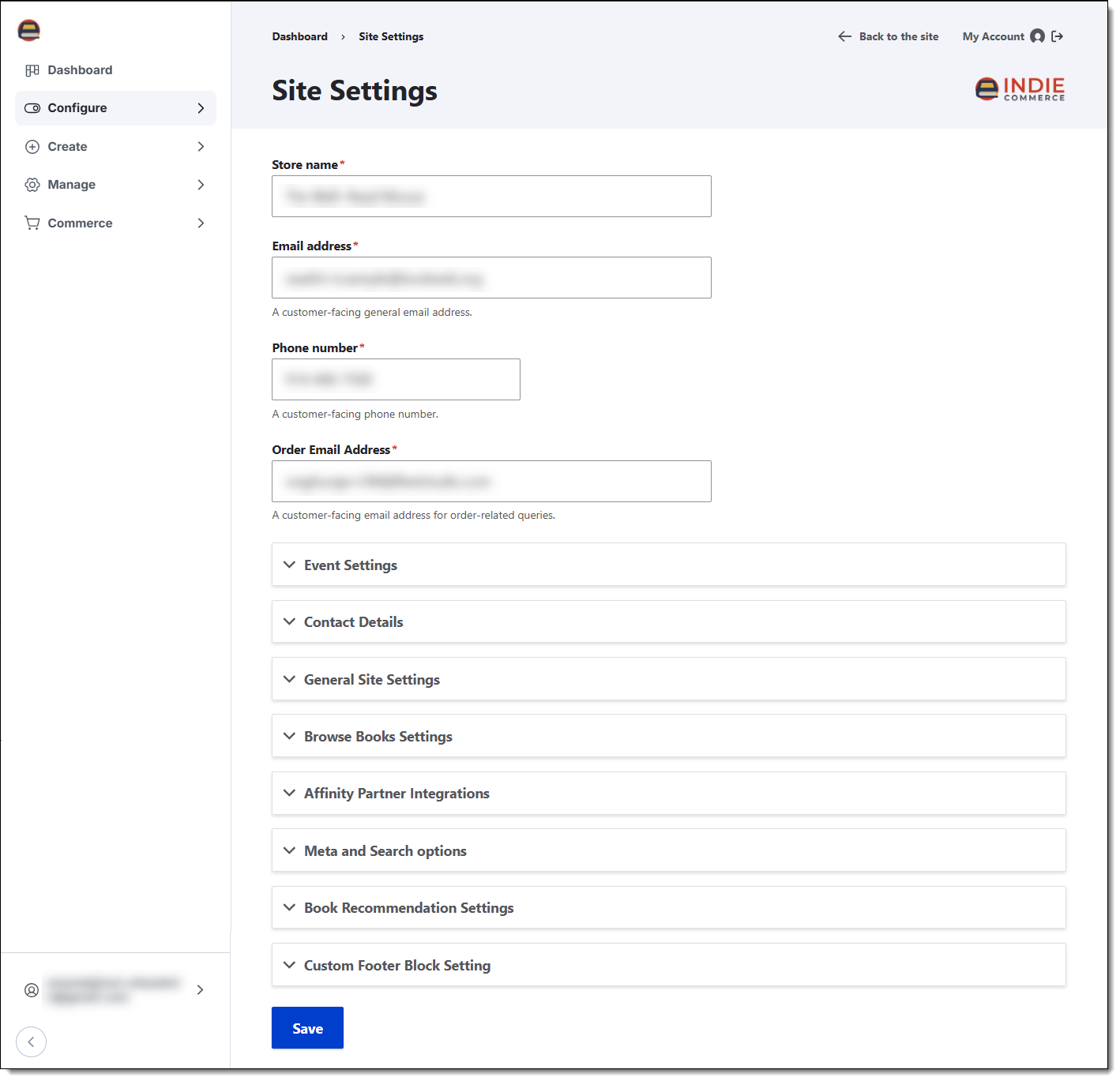Expand the Commerce menu chevron

click(x=201, y=223)
